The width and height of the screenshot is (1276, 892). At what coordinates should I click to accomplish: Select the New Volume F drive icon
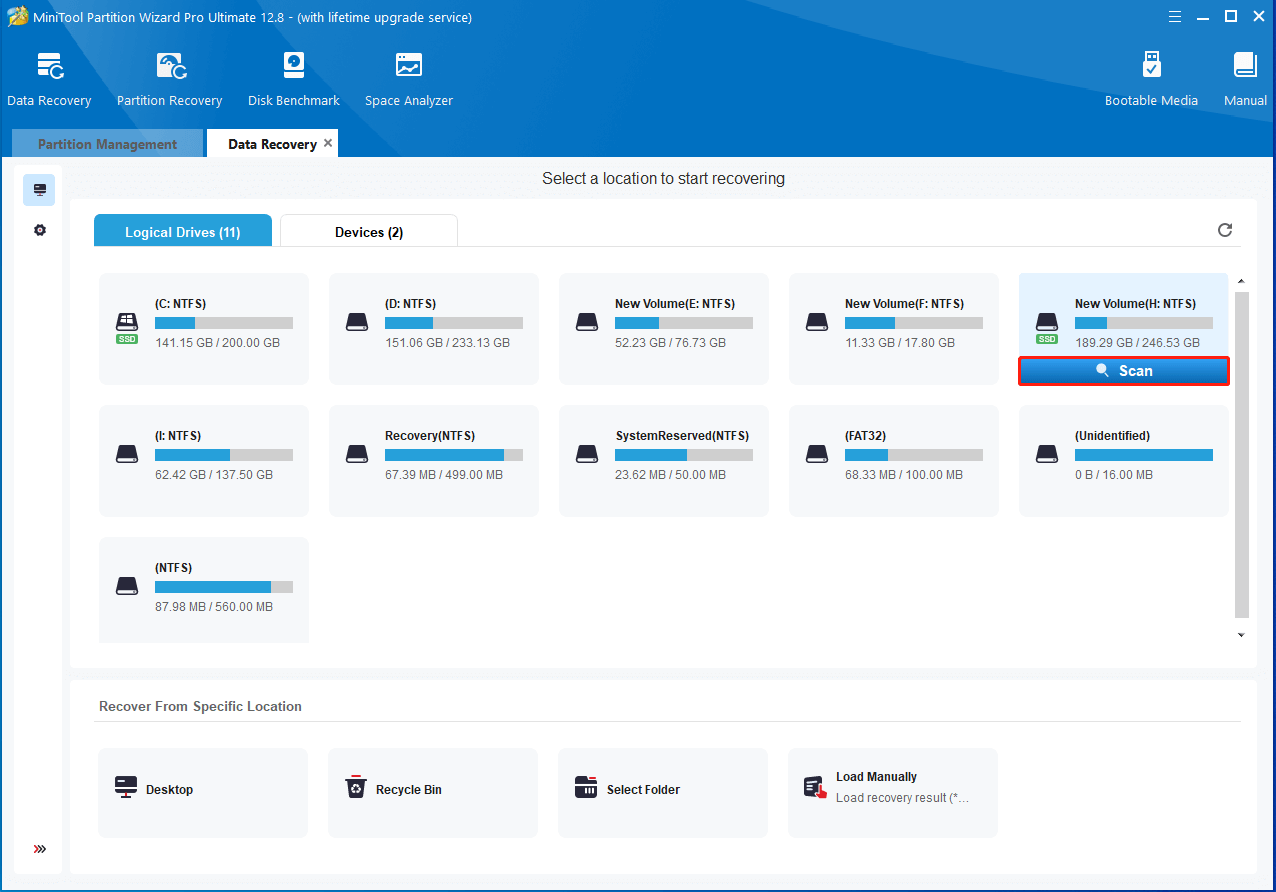pyautogui.click(x=817, y=323)
